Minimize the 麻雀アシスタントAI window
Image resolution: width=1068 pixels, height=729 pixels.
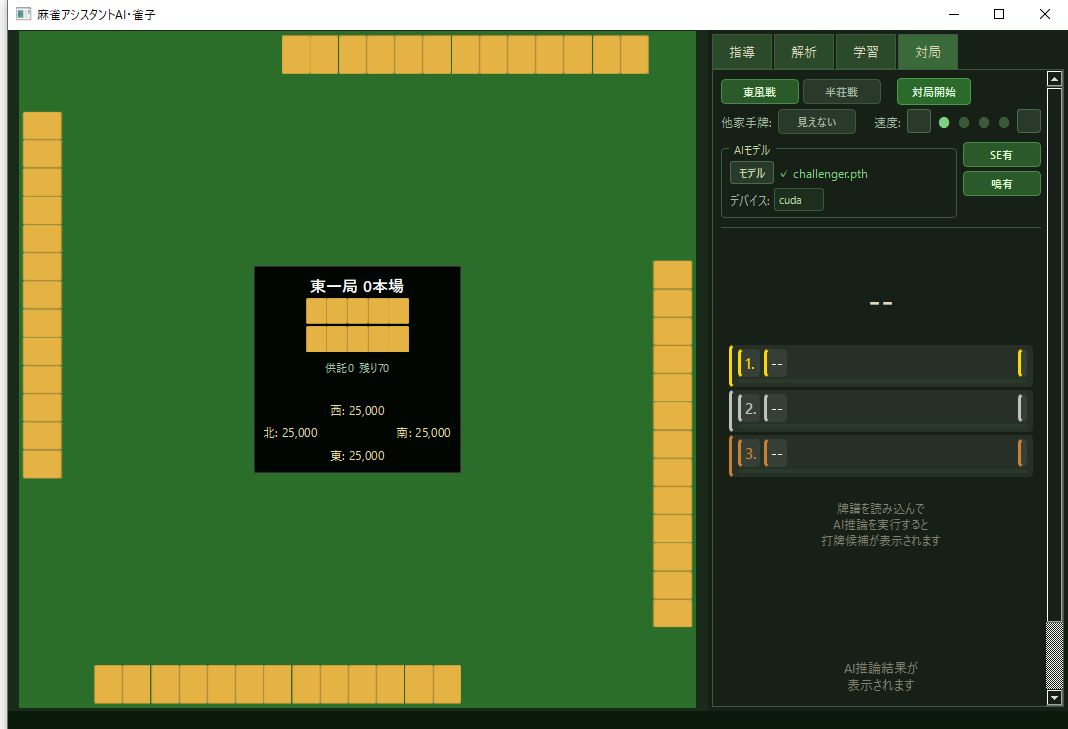[x=954, y=14]
